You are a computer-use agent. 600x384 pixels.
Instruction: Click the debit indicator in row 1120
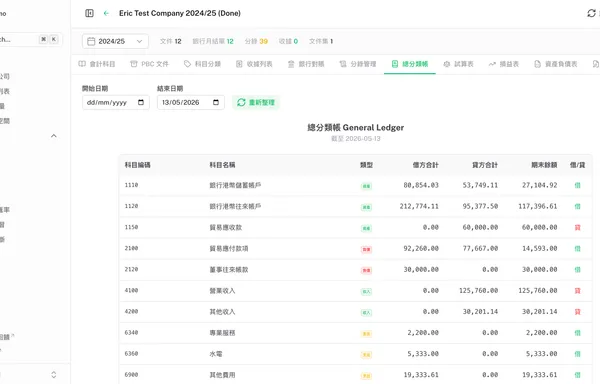577,207
